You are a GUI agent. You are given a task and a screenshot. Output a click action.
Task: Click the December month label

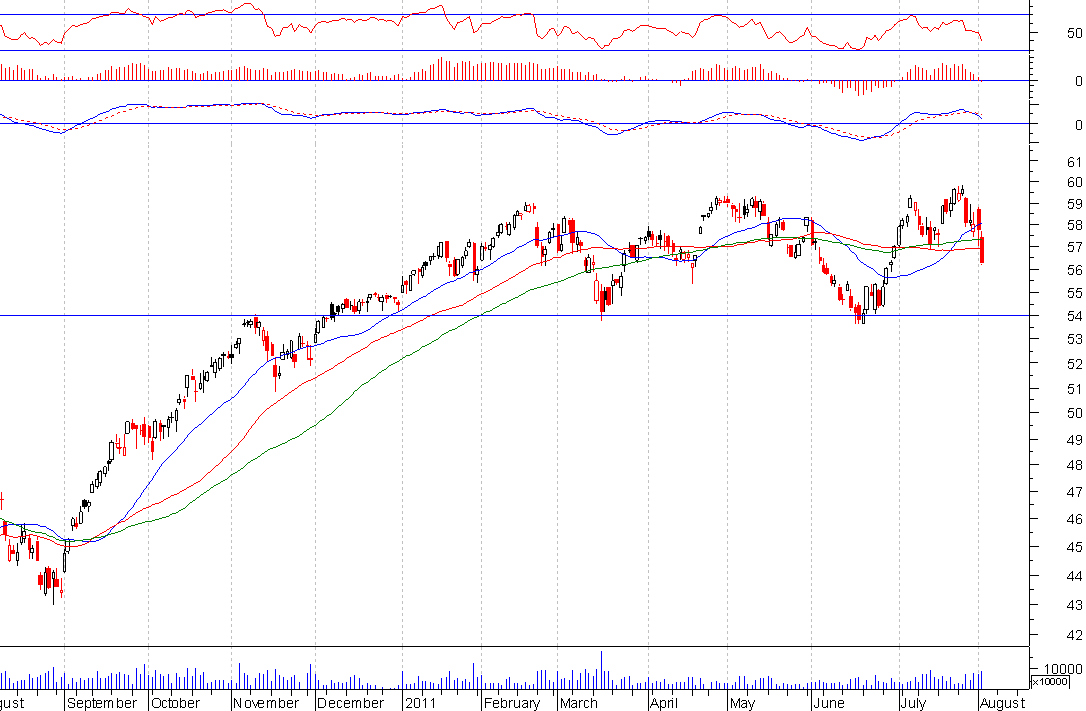tap(350, 703)
